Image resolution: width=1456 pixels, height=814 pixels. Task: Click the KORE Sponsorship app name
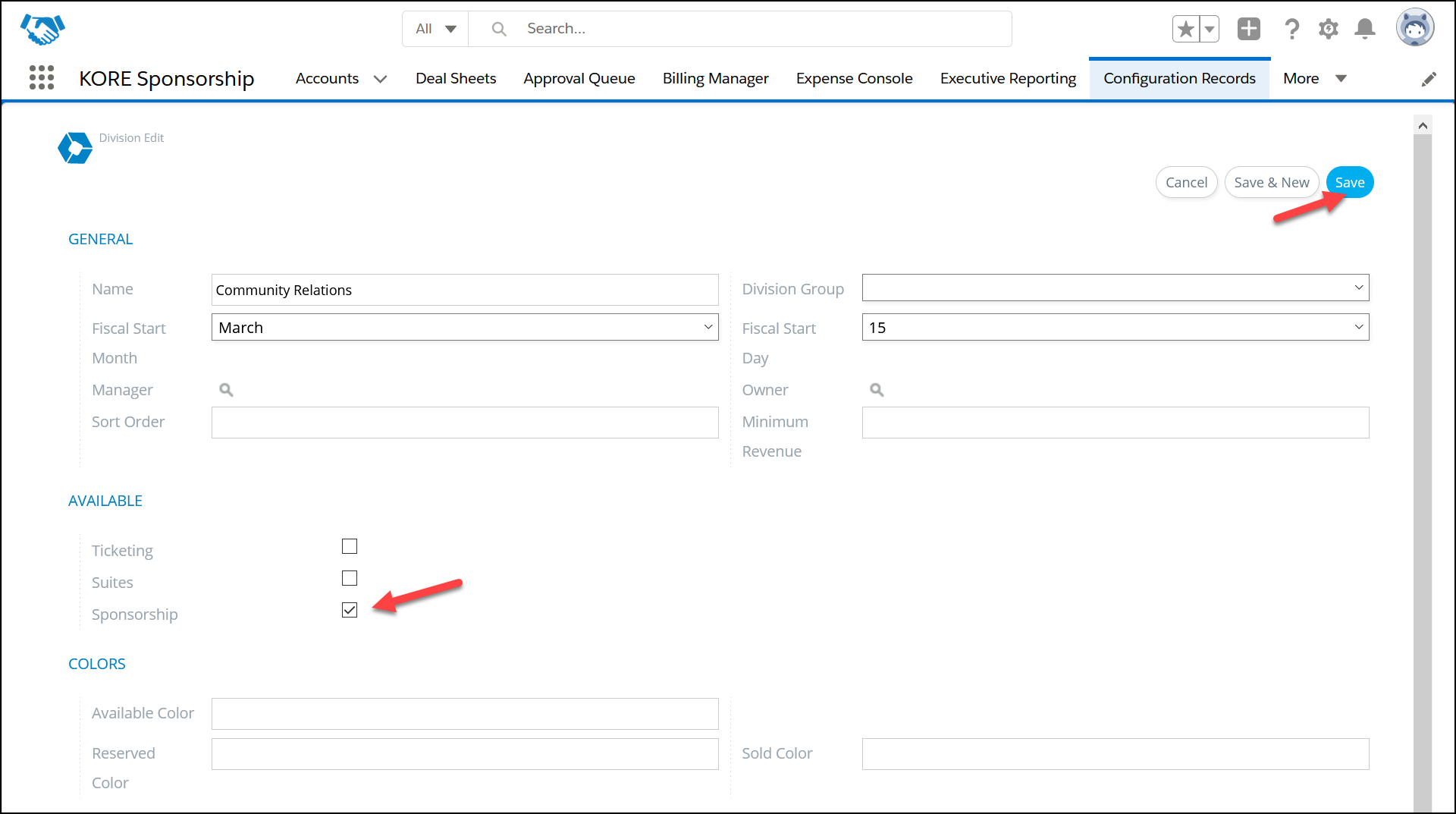(x=167, y=79)
